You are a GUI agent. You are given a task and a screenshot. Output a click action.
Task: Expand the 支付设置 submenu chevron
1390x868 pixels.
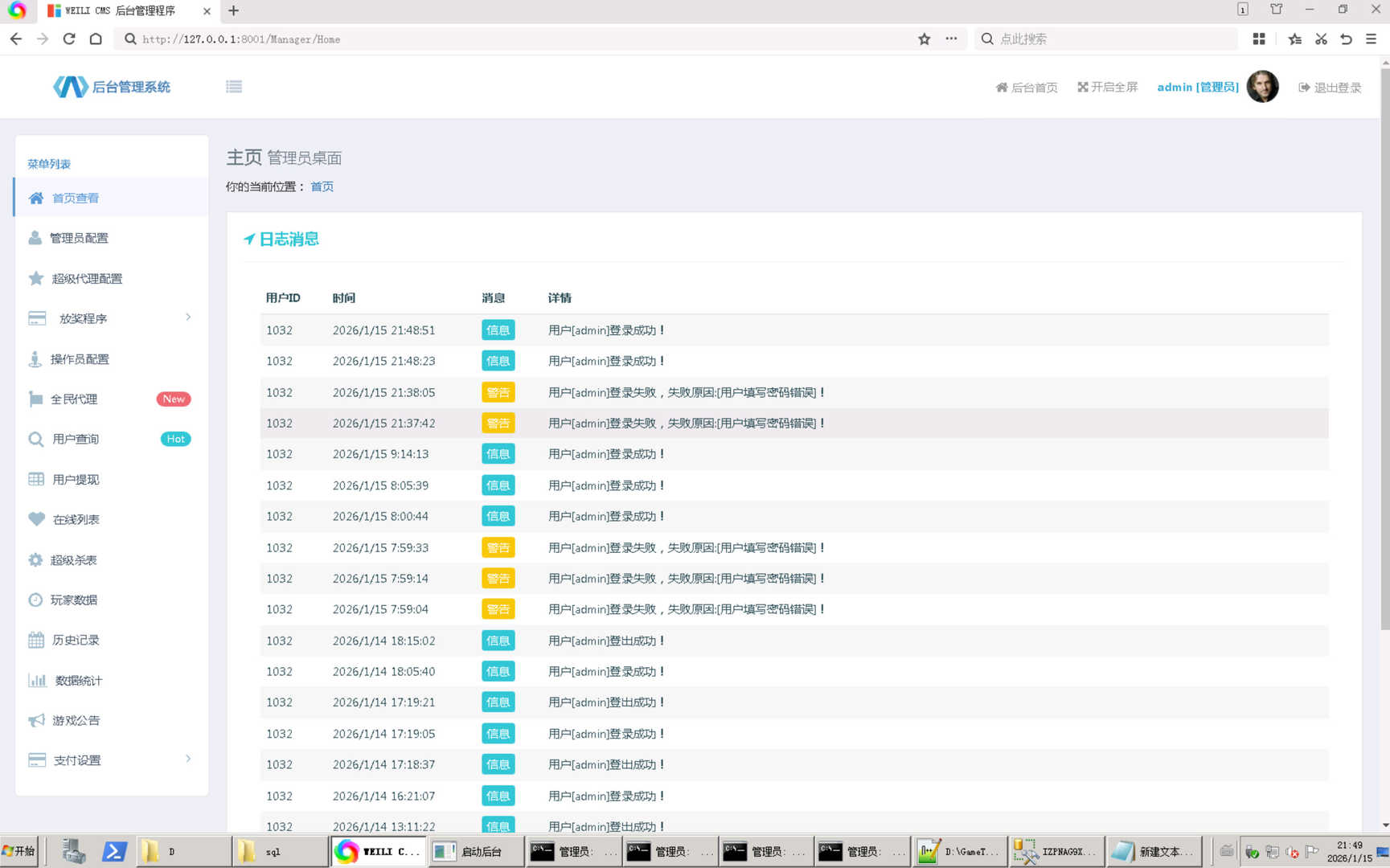pos(188,759)
